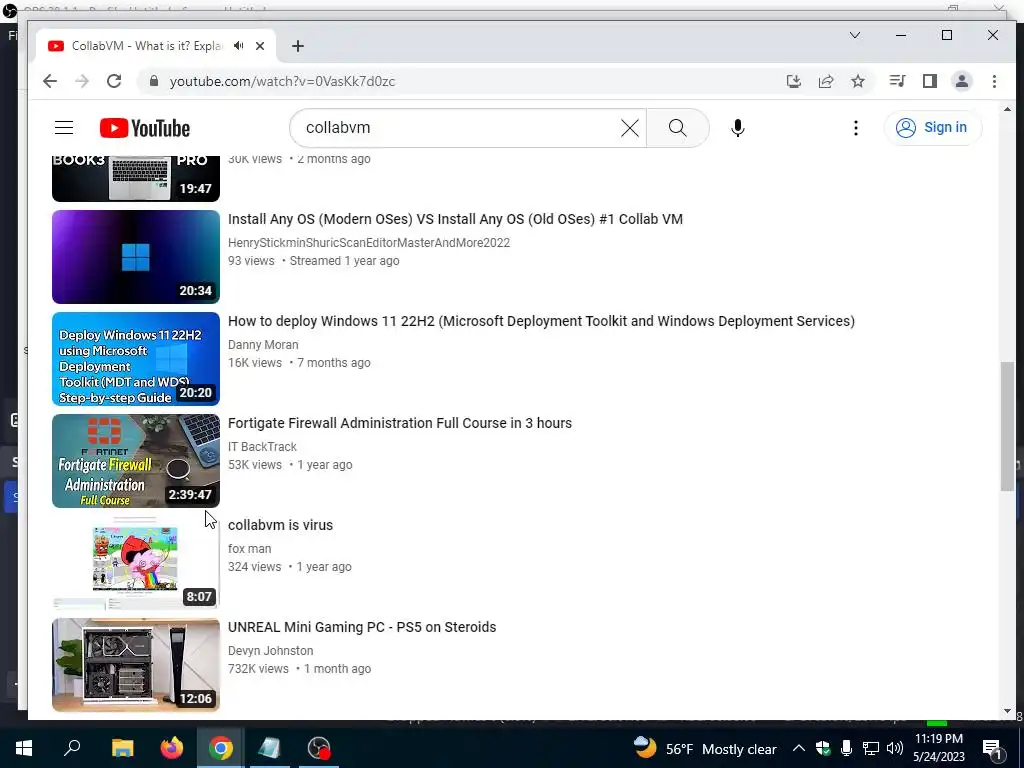Open taskbar search
The height and width of the screenshot is (768, 1024).
(x=72, y=748)
